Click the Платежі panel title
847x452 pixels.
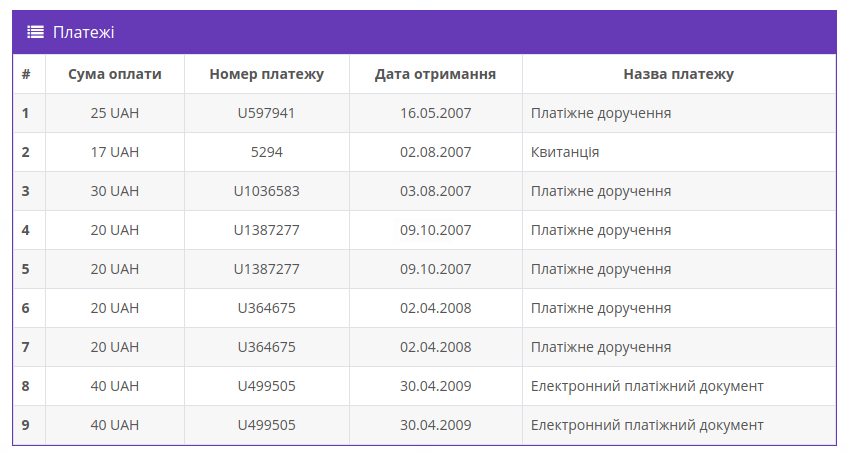point(84,32)
